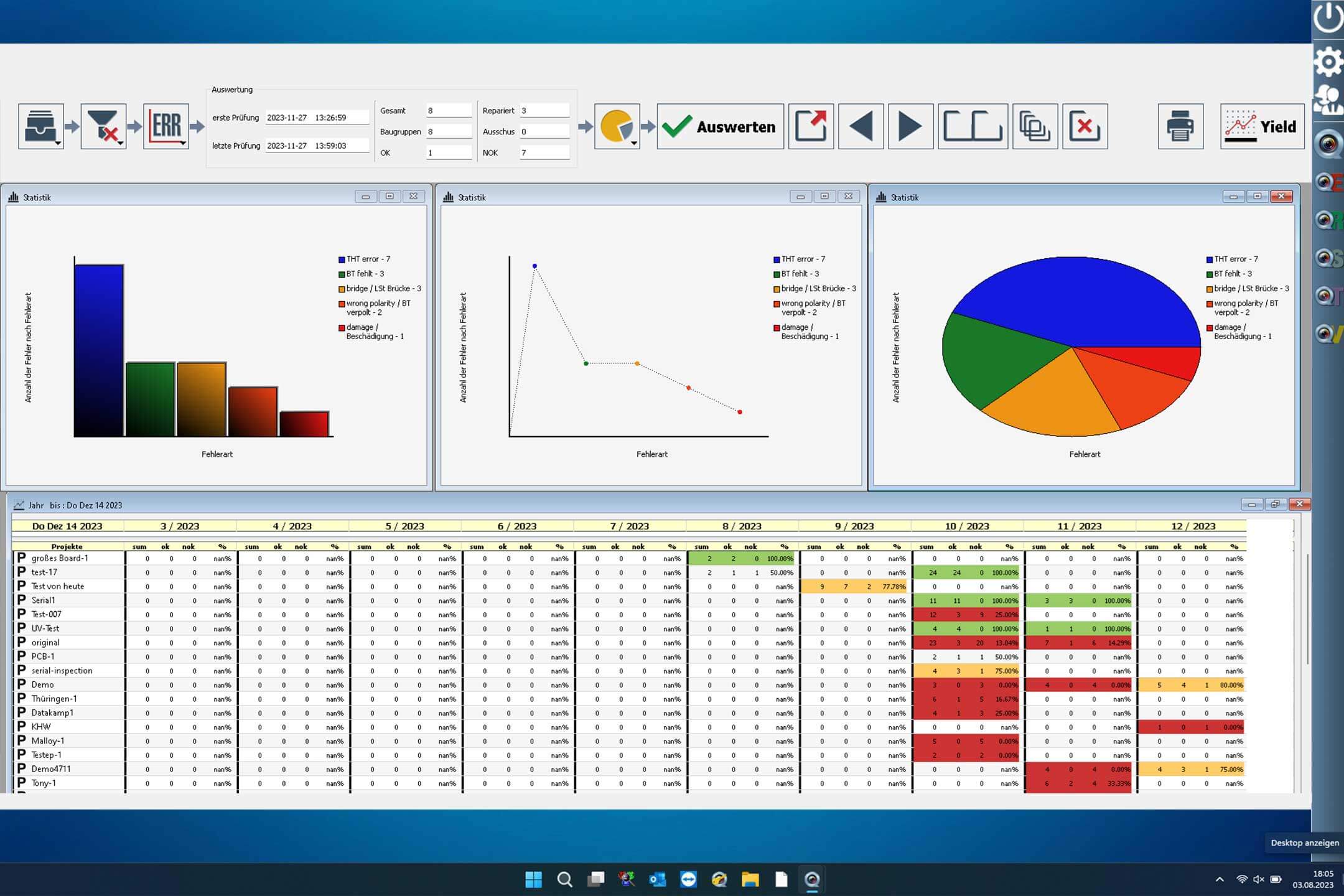The width and height of the screenshot is (1344, 896).
Task: Close all windows red X icon
Action: tap(1085, 126)
